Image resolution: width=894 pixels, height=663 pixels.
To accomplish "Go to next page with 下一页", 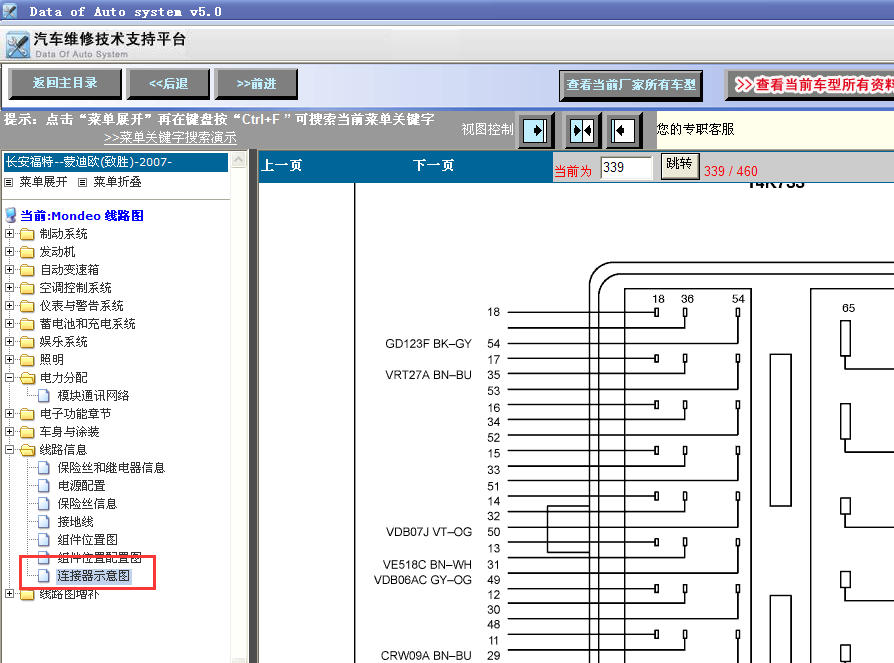I will [433, 166].
